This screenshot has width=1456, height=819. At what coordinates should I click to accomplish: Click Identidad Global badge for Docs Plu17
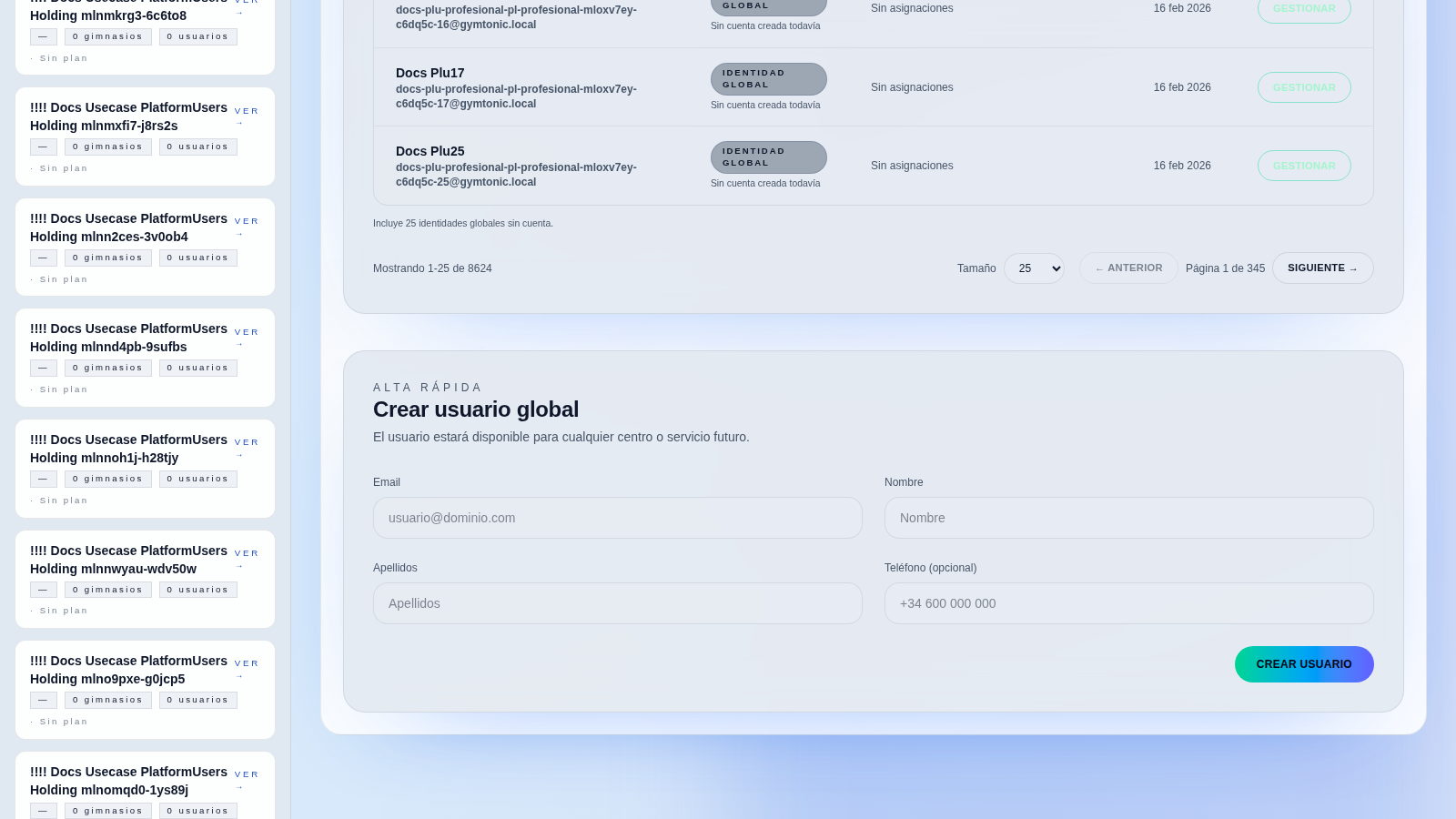(768, 79)
